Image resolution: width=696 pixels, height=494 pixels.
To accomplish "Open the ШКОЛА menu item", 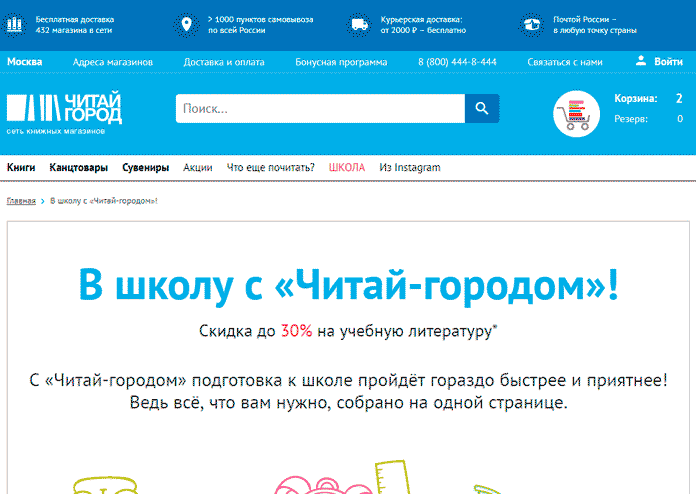I will click(x=347, y=167).
